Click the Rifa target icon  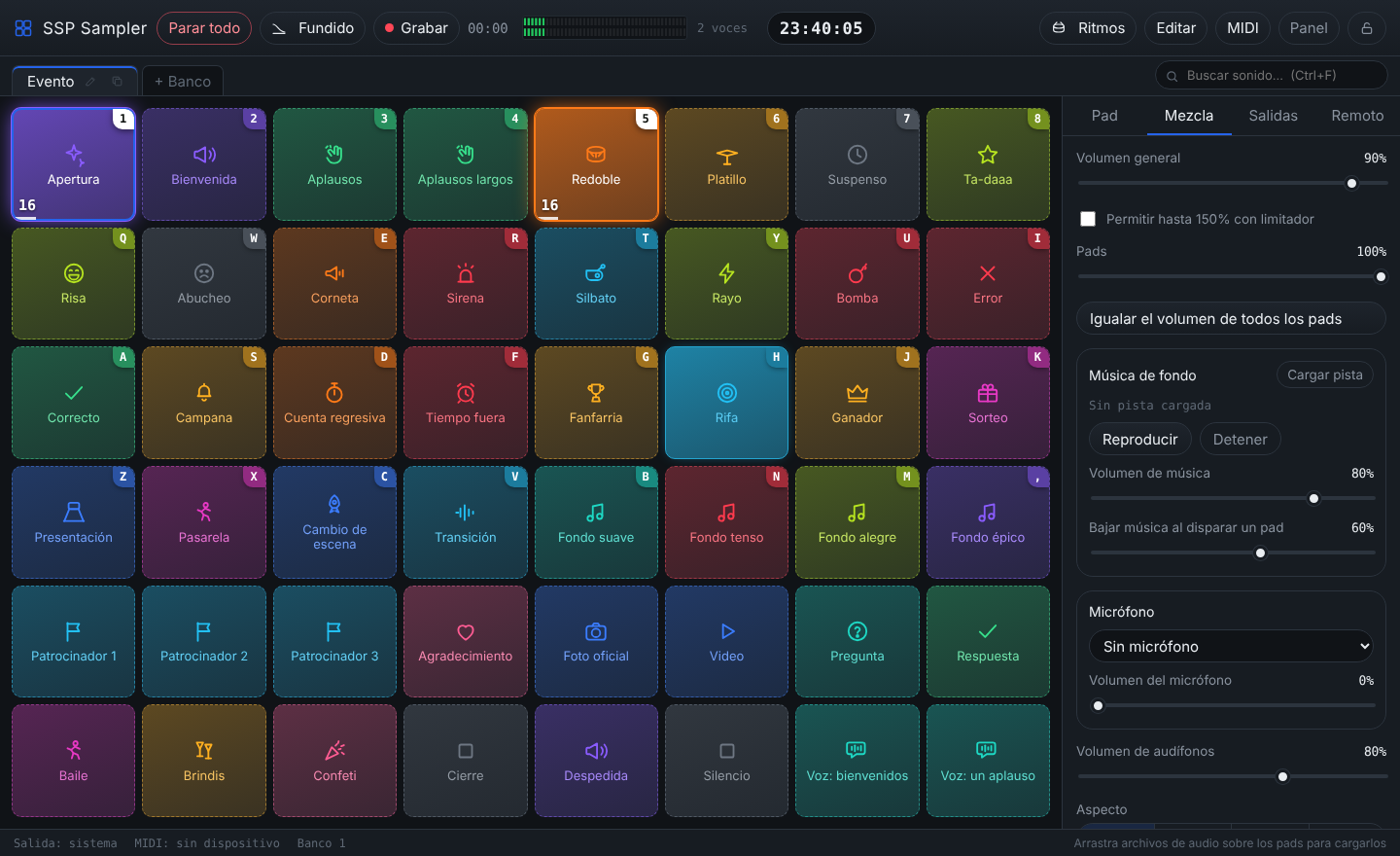726,393
